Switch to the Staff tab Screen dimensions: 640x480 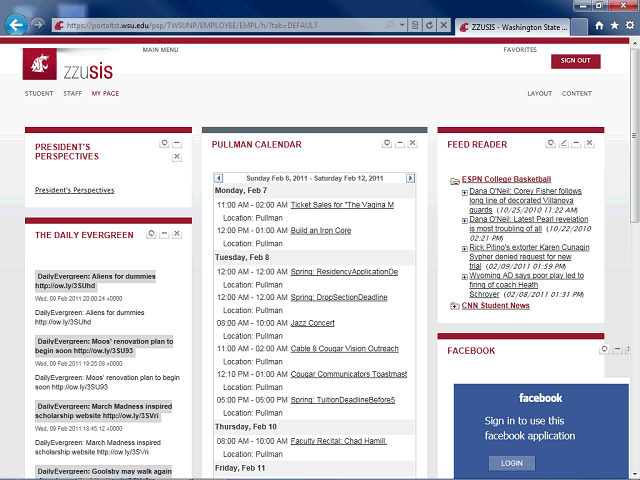pyautogui.click(x=72, y=93)
